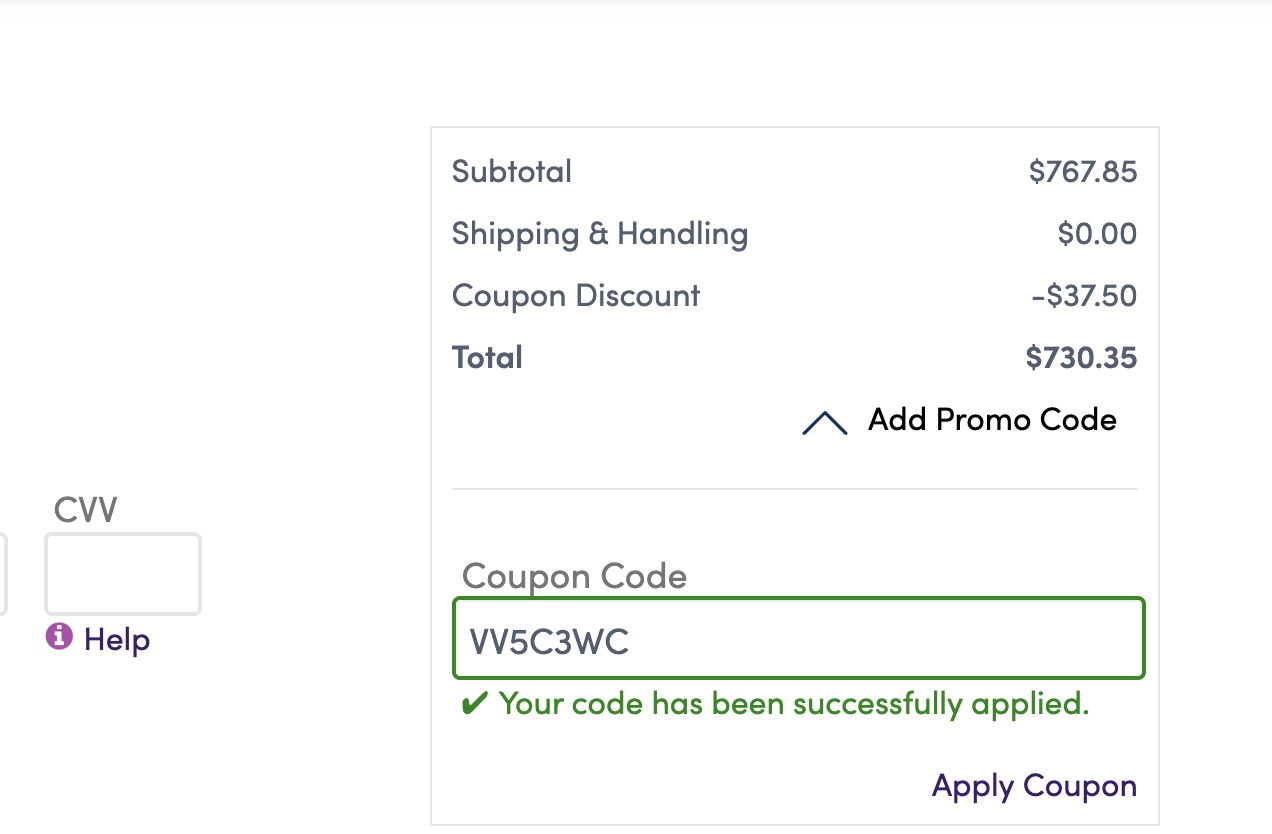Image resolution: width=1272 pixels, height=834 pixels.
Task: Click the Subtotal amount $767.85
Action: click(x=1082, y=172)
